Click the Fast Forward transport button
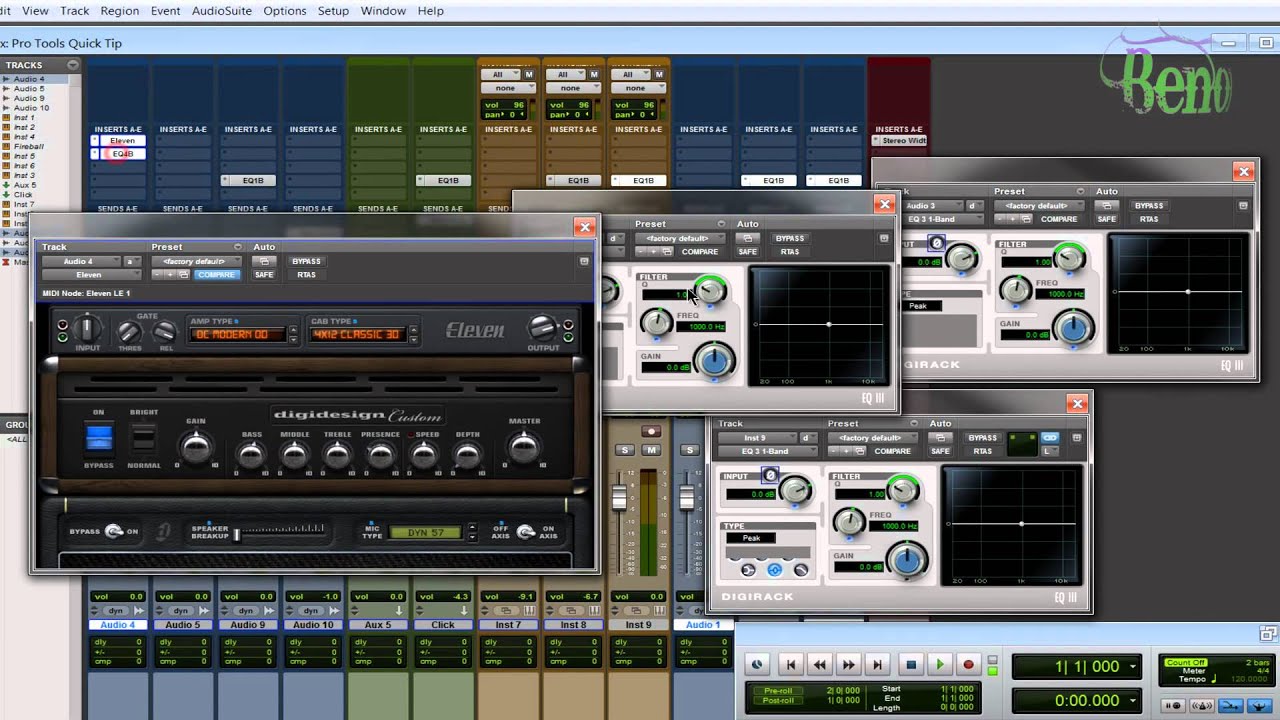 849,664
